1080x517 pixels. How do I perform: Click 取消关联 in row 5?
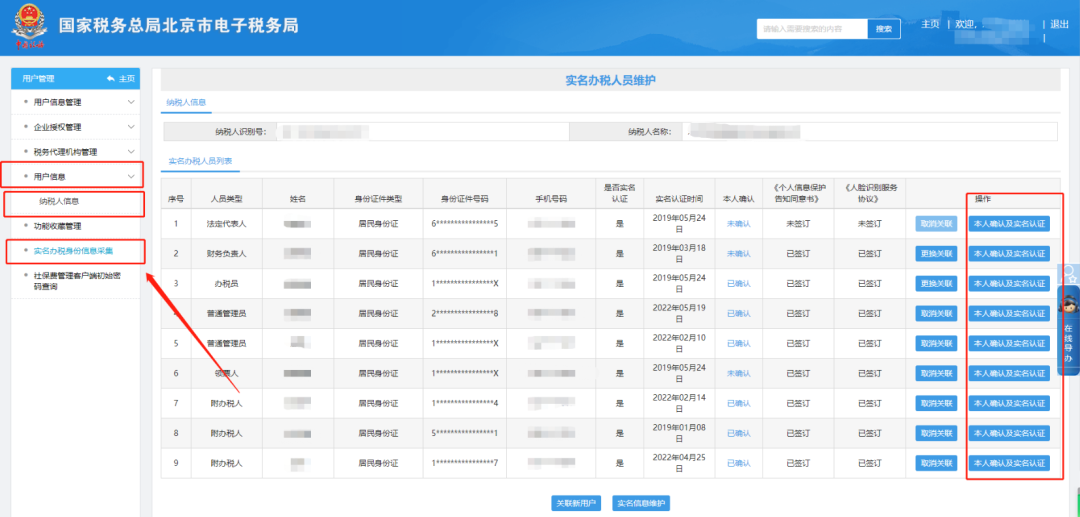point(936,344)
